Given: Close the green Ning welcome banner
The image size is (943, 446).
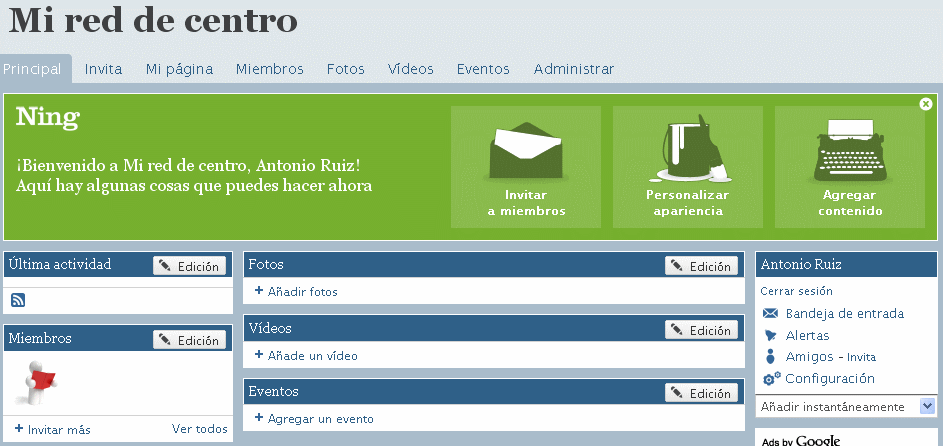Looking at the screenshot, I should (926, 104).
